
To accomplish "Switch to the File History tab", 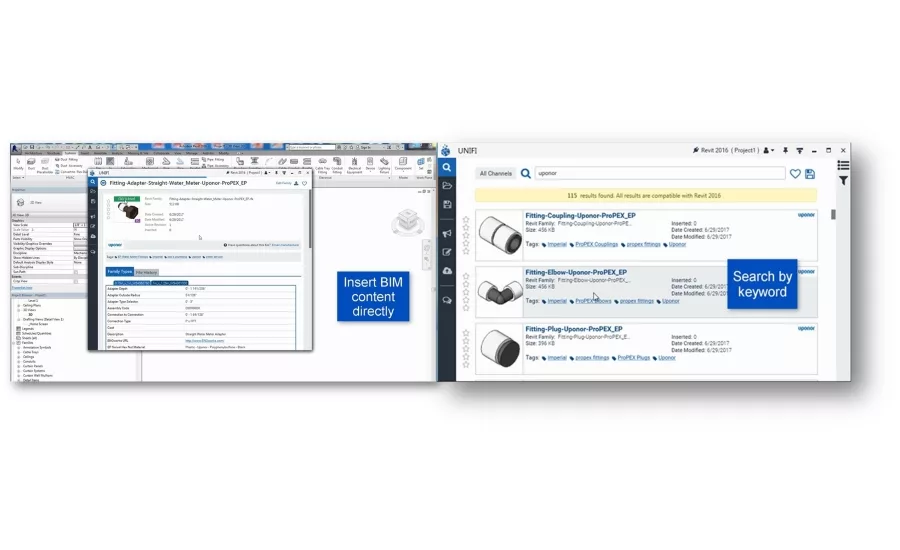I will [146, 272].
